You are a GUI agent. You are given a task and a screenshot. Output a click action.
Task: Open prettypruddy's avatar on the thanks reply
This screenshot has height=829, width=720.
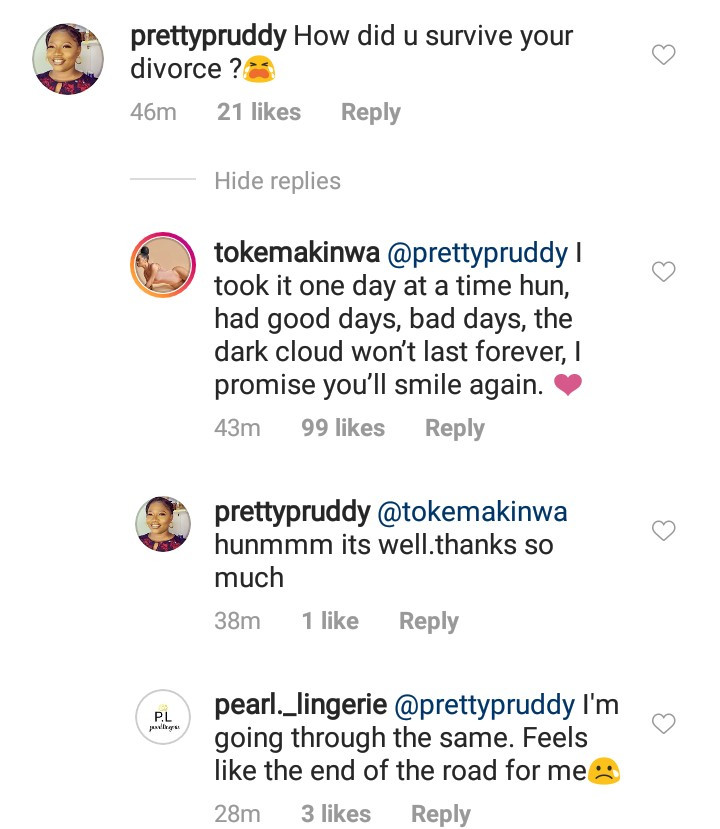coord(163,523)
